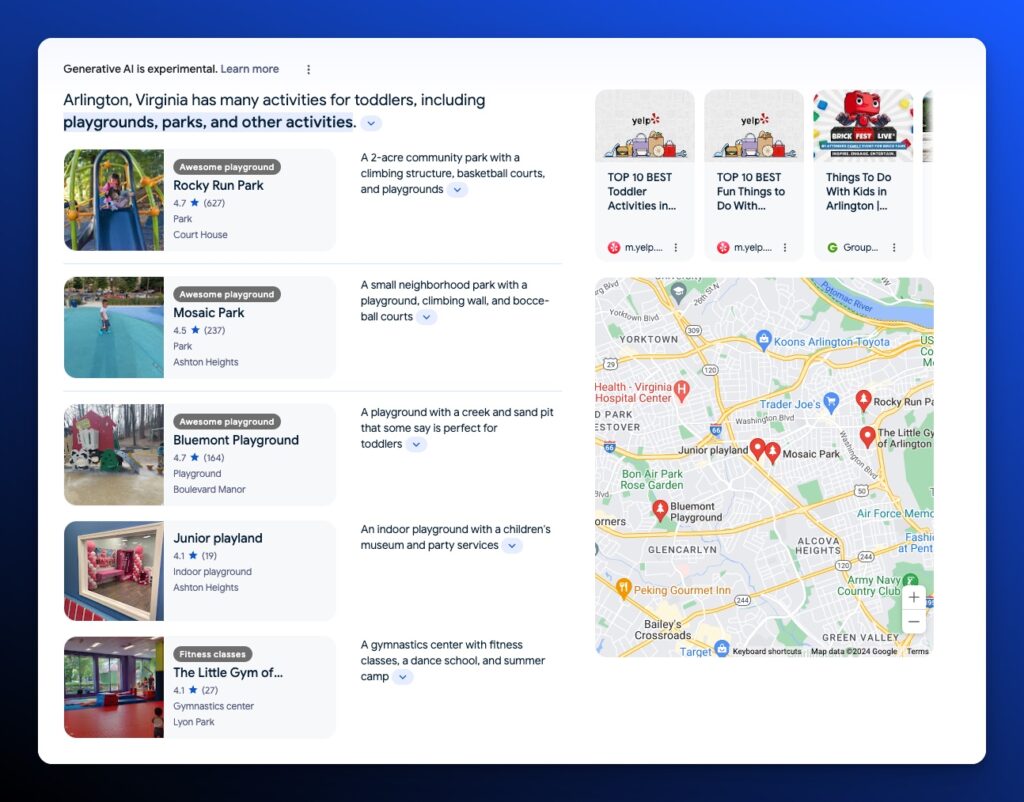The image size is (1024, 802).
Task: Expand the Arlington toddler activities summary chevron
Action: (371, 123)
